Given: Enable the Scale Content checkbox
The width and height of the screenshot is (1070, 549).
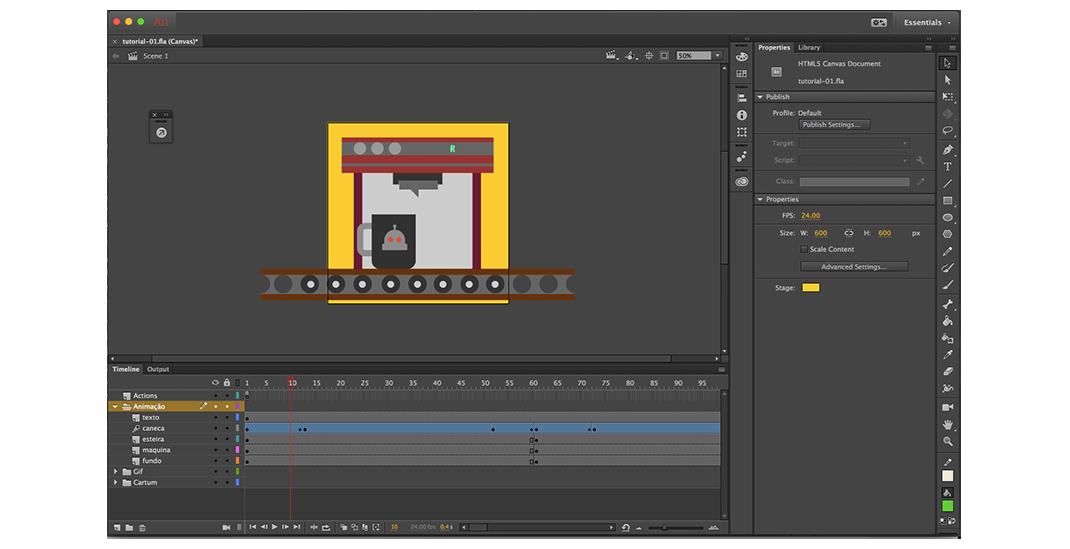Looking at the screenshot, I should pyautogui.click(x=804, y=249).
